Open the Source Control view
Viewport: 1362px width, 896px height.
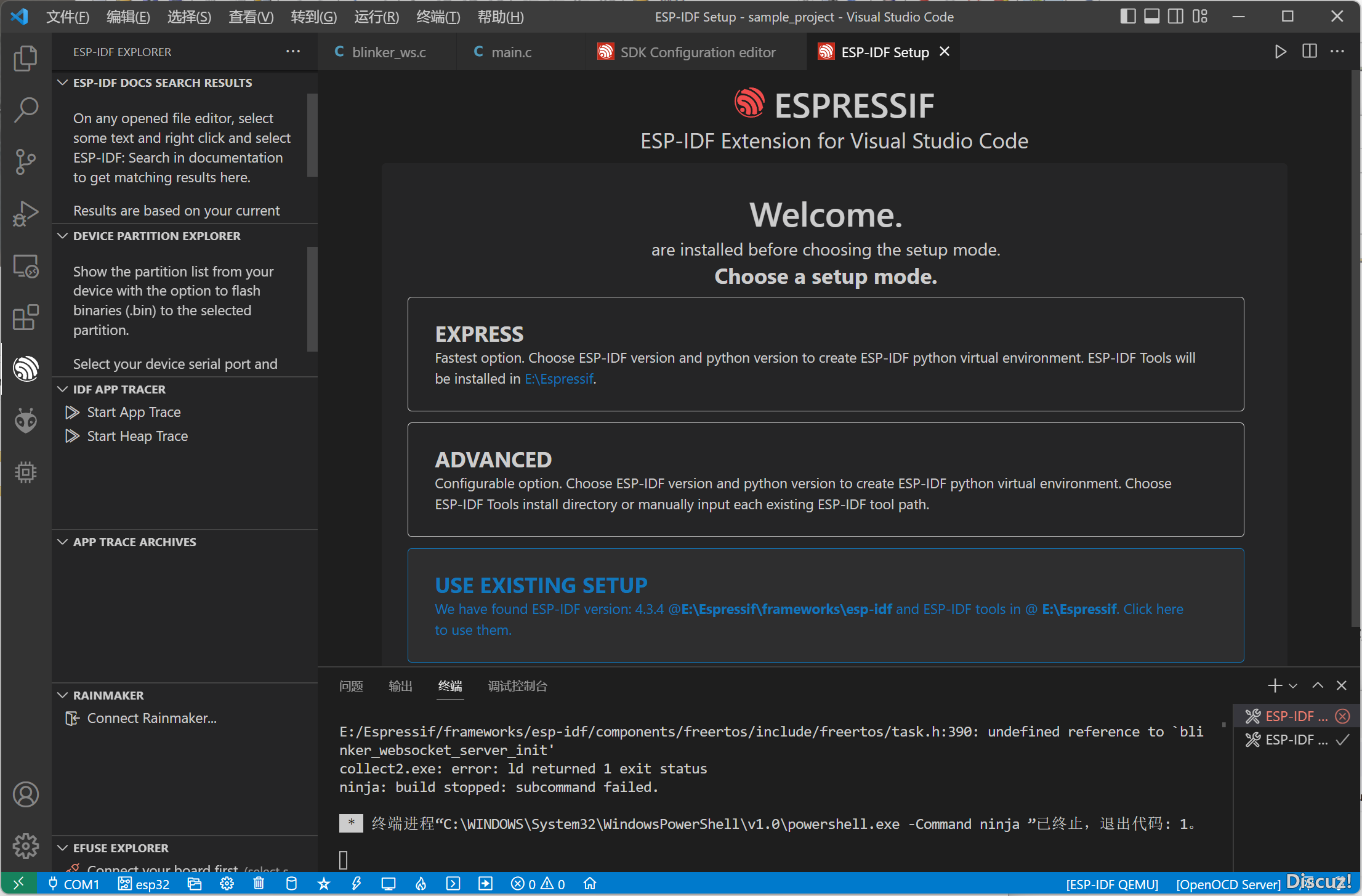tap(26, 161)
